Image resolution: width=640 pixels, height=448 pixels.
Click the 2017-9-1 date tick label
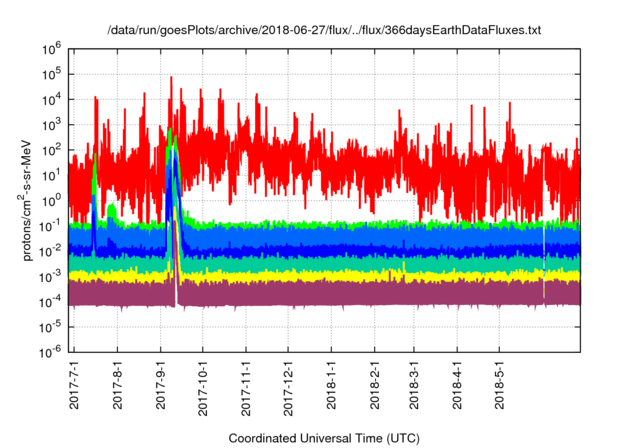point(160,385)
